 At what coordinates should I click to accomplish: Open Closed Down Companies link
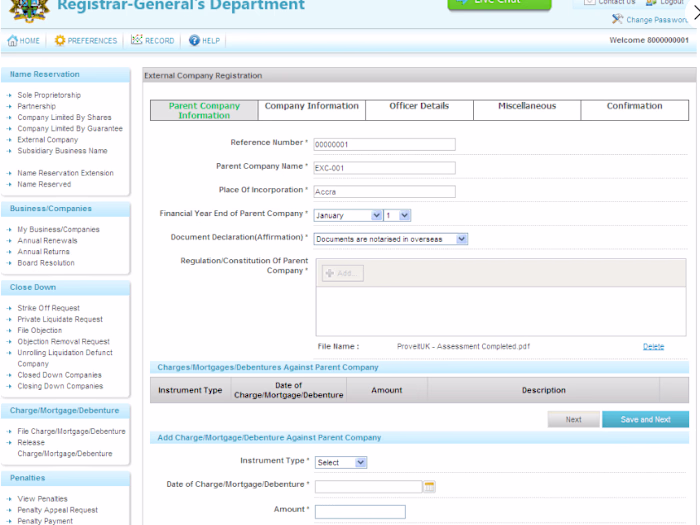coord(59,375)
